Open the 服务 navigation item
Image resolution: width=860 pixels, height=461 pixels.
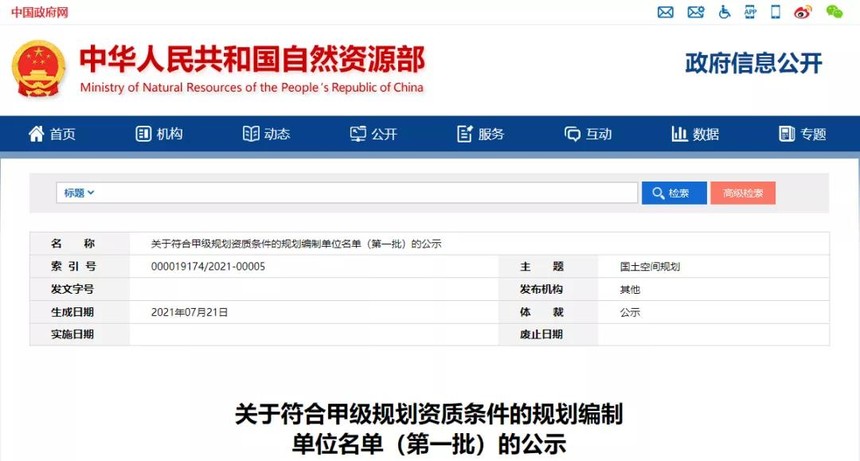click(x=481, y=134)
